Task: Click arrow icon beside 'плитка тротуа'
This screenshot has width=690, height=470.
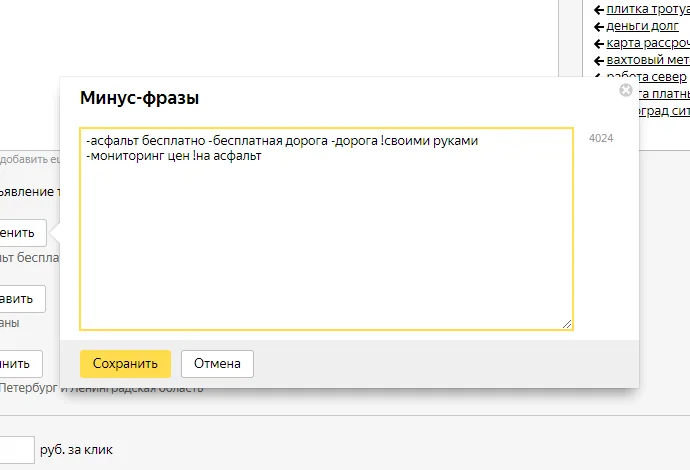Action: tap(598, 10)
